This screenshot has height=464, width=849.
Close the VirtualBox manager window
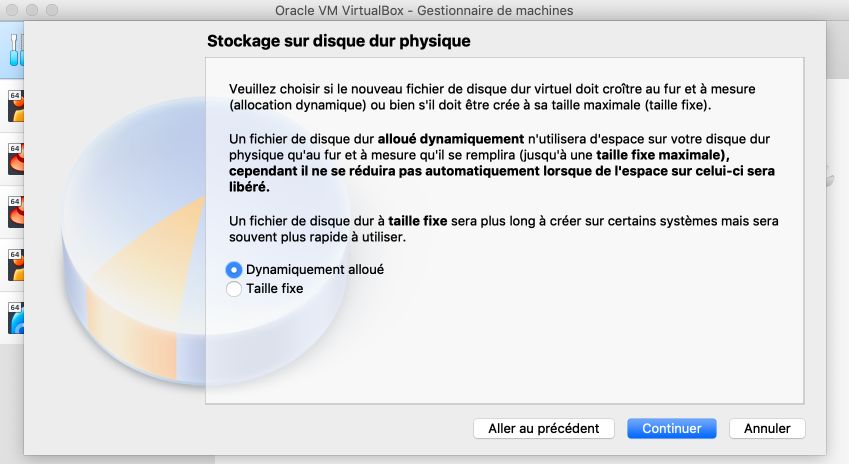coord(12,10)
